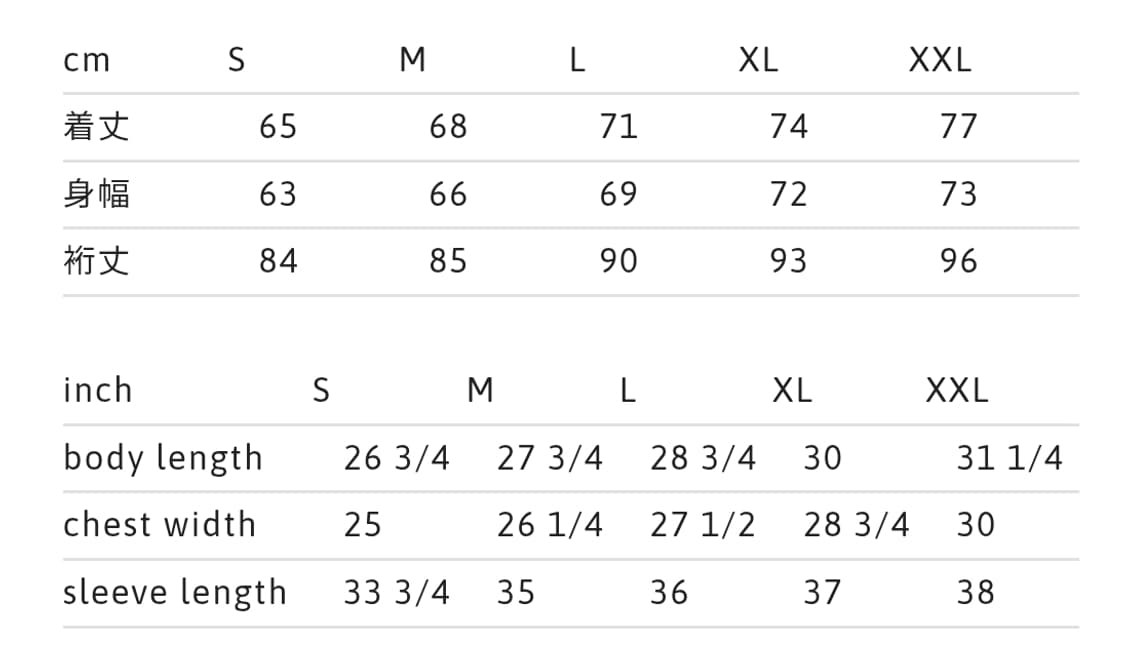The height and width of the screenshot is (669, 1125).
Task: Select chest width value 27 1/2
Action: (x=703, y=525)
